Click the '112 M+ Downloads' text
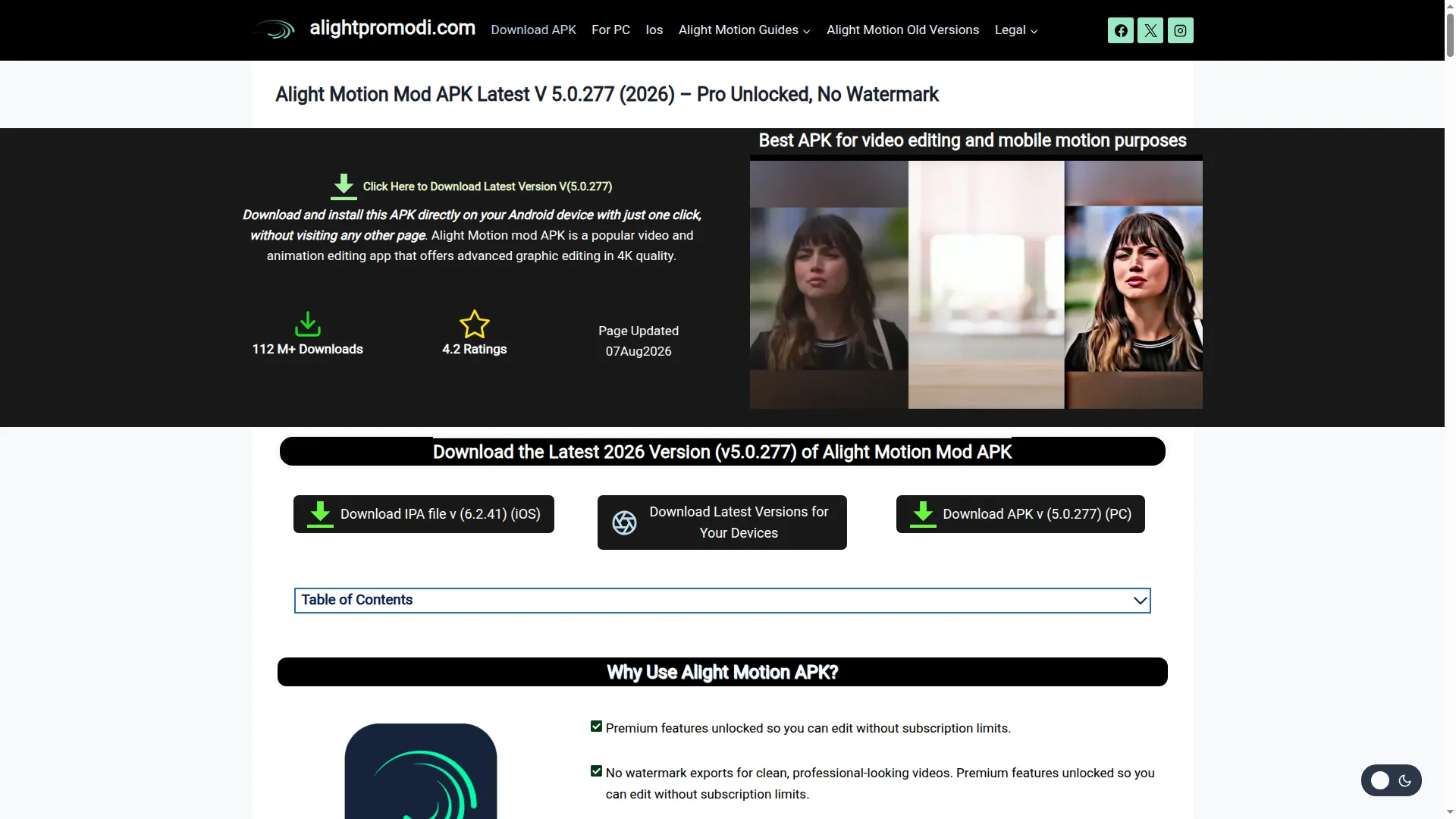The height and width of the screenshot is (819, 1456). tap(307, 350)
